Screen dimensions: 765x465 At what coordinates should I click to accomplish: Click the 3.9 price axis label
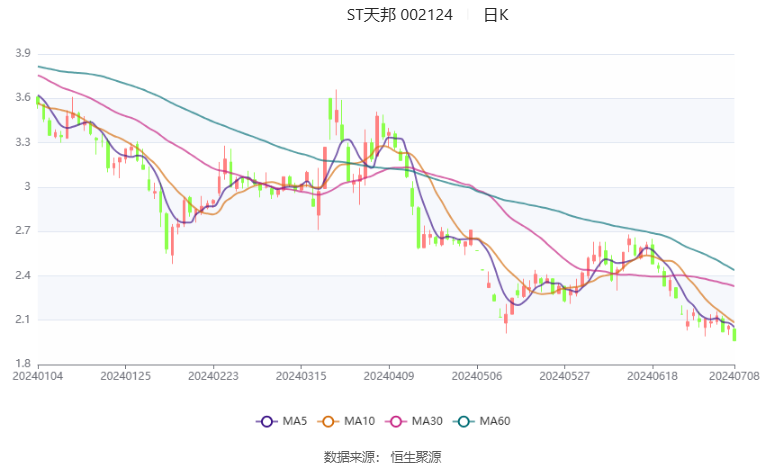22,54
